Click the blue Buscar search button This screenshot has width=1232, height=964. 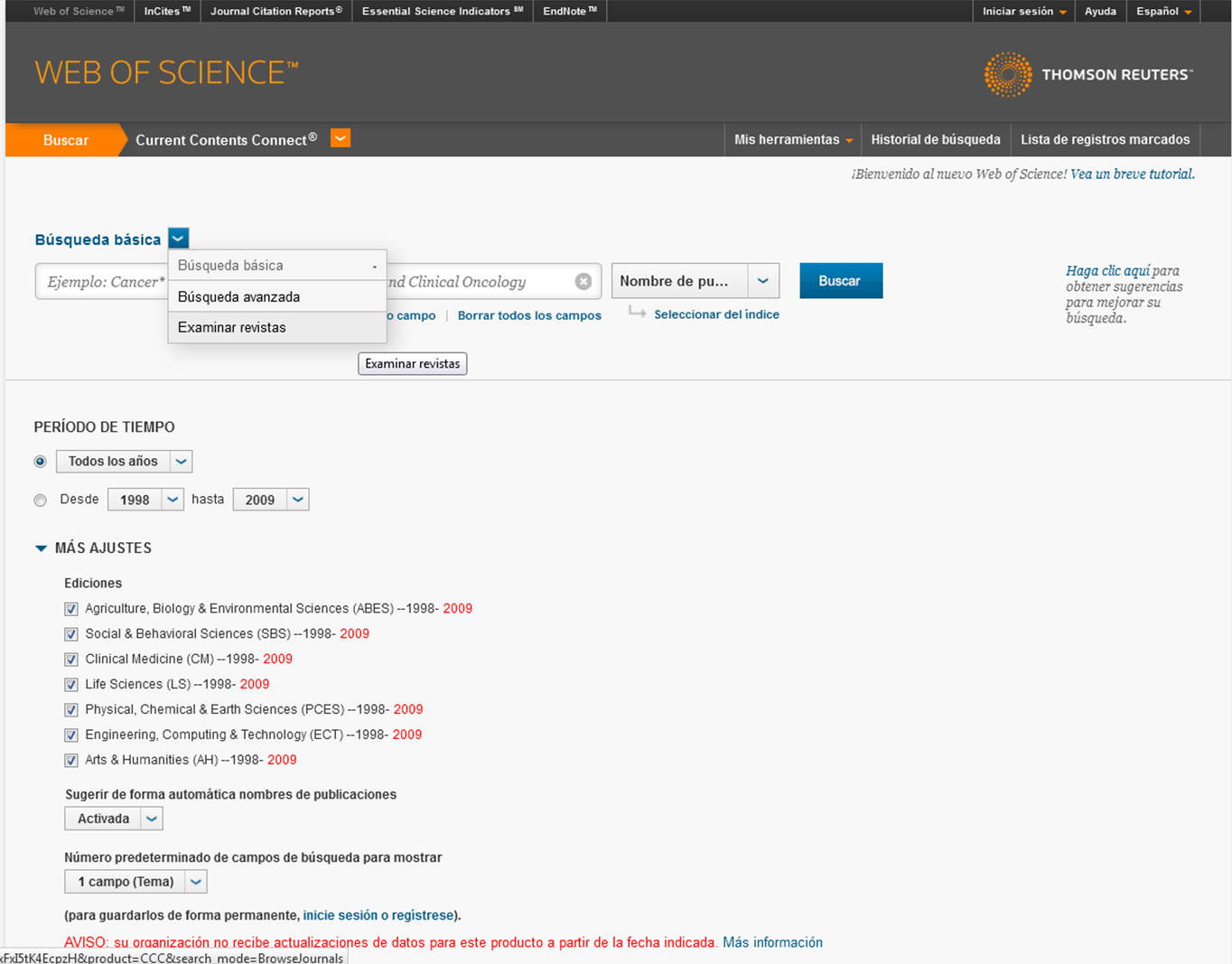[841, 281]
